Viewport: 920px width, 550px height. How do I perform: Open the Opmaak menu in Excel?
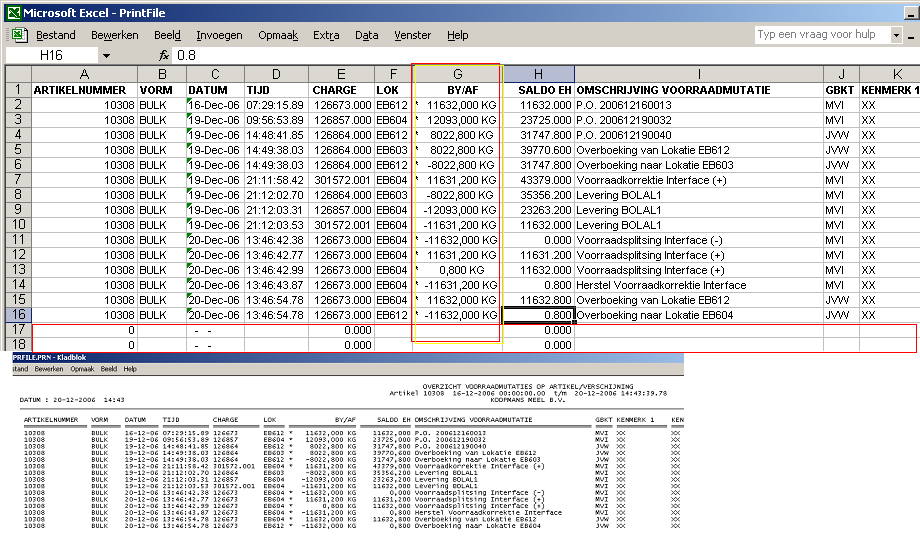coord(278,35)
